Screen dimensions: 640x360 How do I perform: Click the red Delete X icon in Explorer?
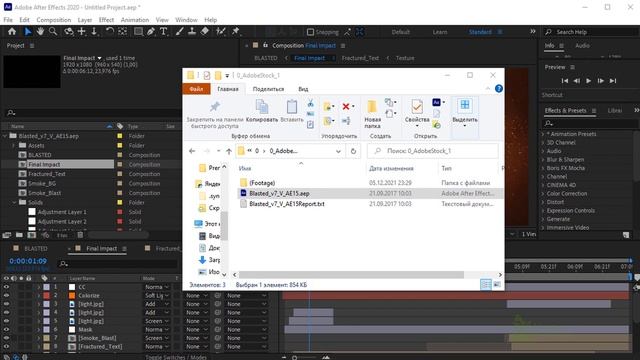click(x=346, y=107)
